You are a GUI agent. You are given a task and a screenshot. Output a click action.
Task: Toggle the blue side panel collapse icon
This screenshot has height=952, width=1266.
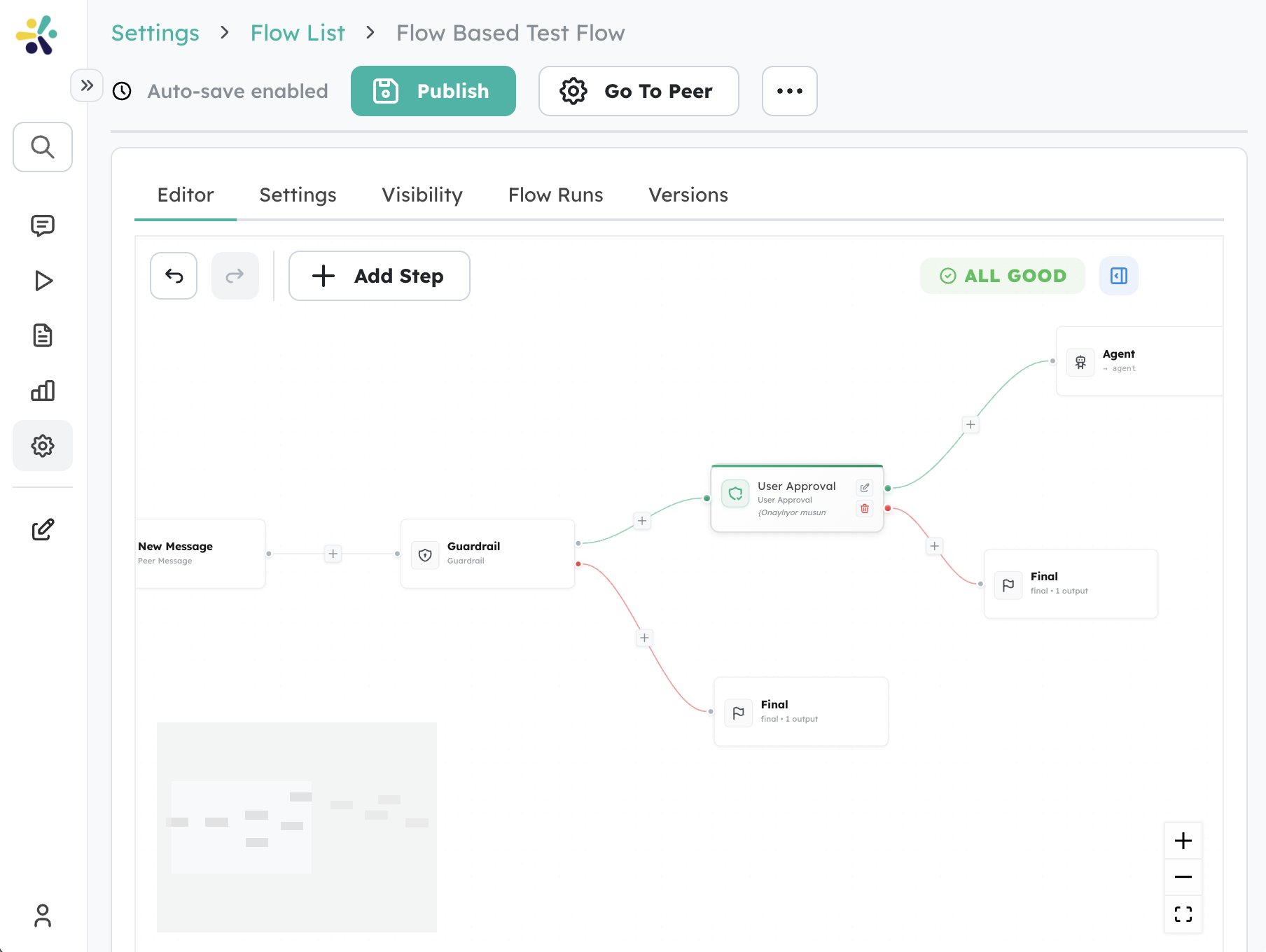pos(1118,276)
